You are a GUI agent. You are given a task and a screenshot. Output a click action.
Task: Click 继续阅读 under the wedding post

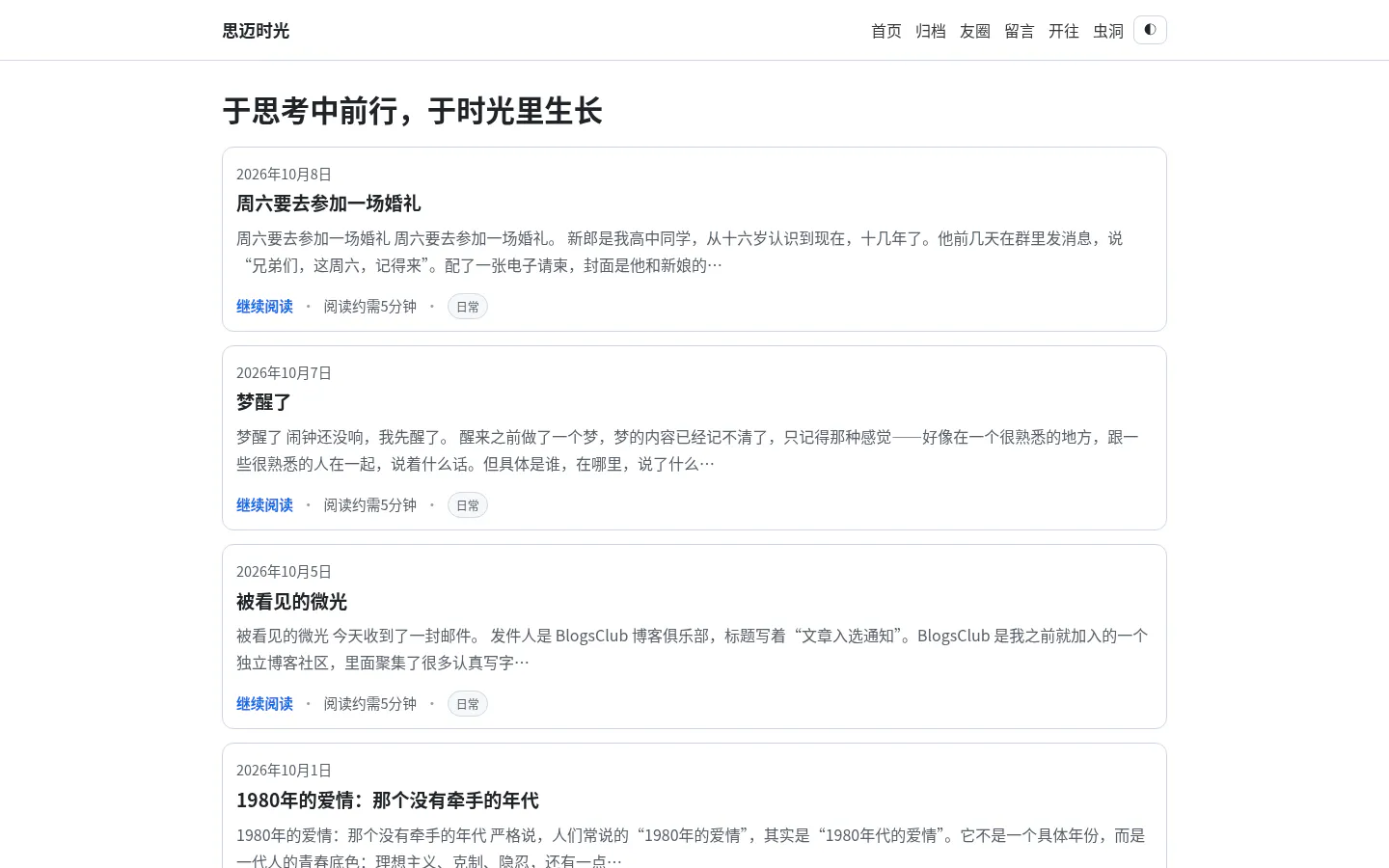tap(264, 307)
